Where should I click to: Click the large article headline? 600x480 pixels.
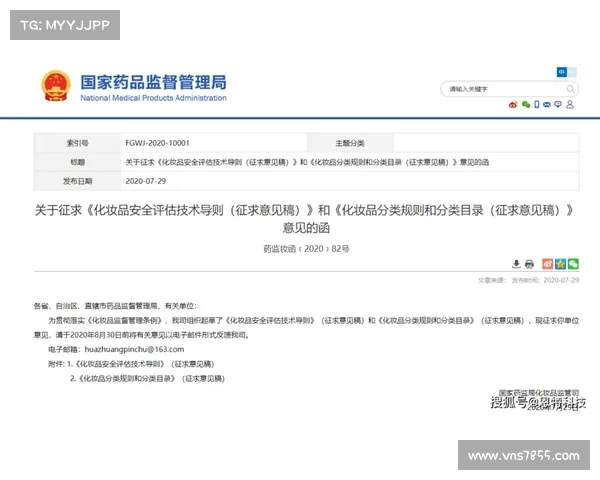(x=305, y=219)
